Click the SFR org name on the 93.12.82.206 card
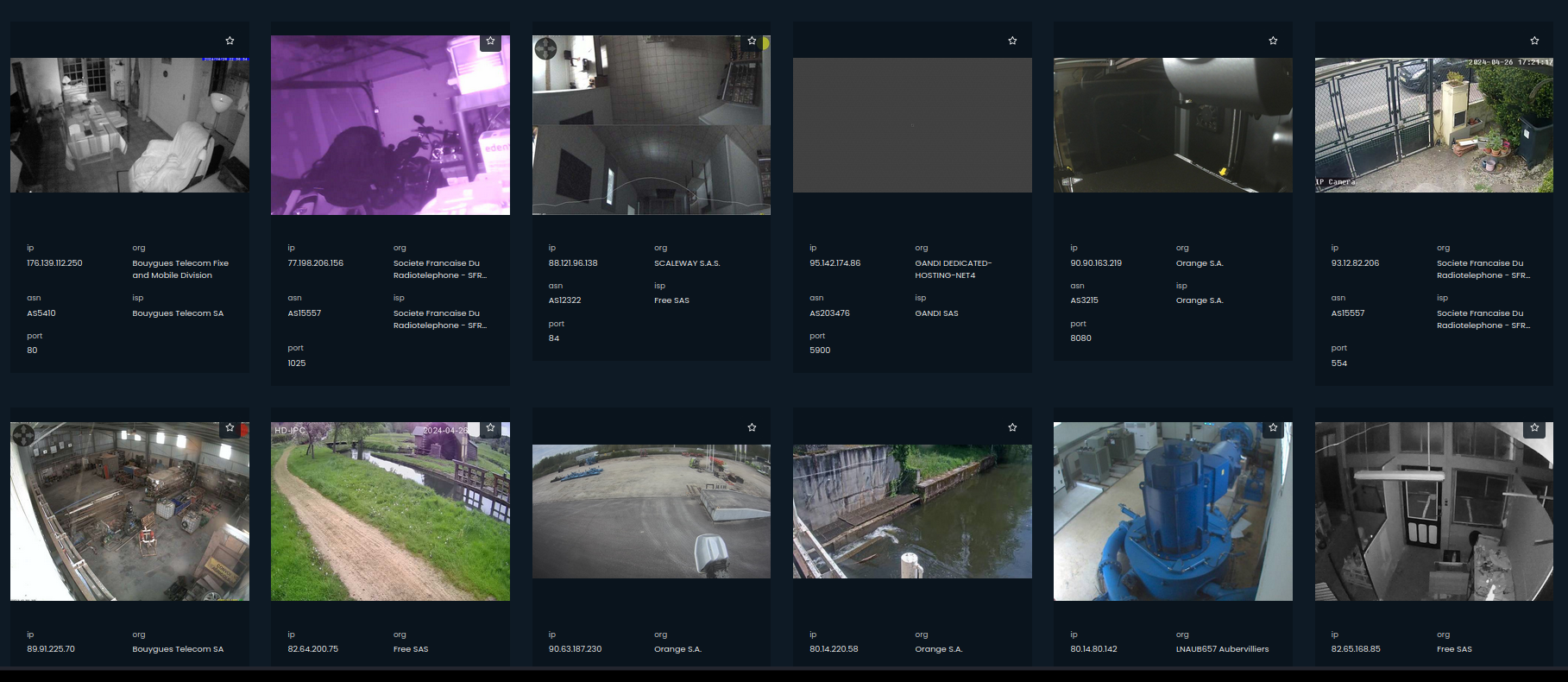This screenshot has width=1568, height=682. (1483, 269)
